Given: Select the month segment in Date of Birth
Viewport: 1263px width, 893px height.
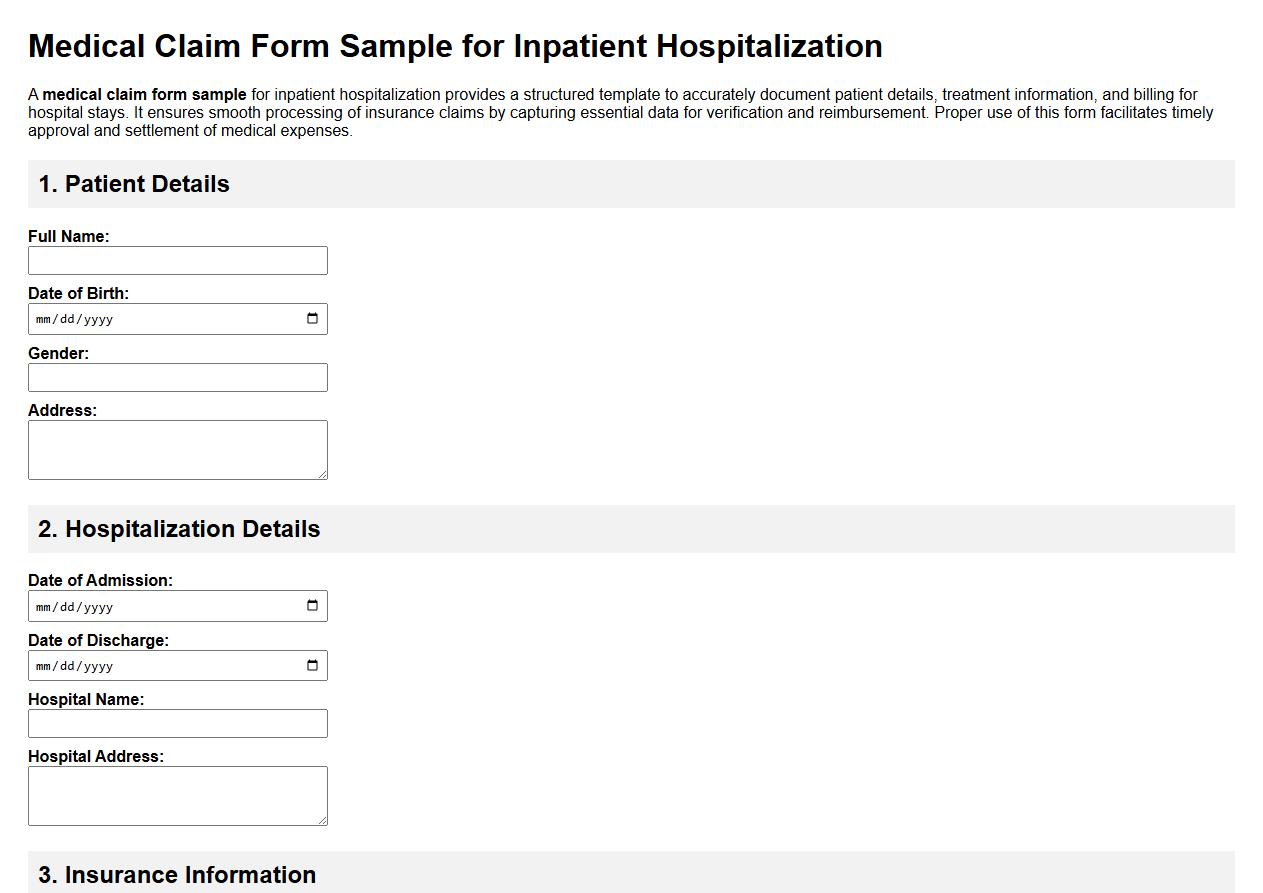Looking at the screenshot, I should pos(42,318).
